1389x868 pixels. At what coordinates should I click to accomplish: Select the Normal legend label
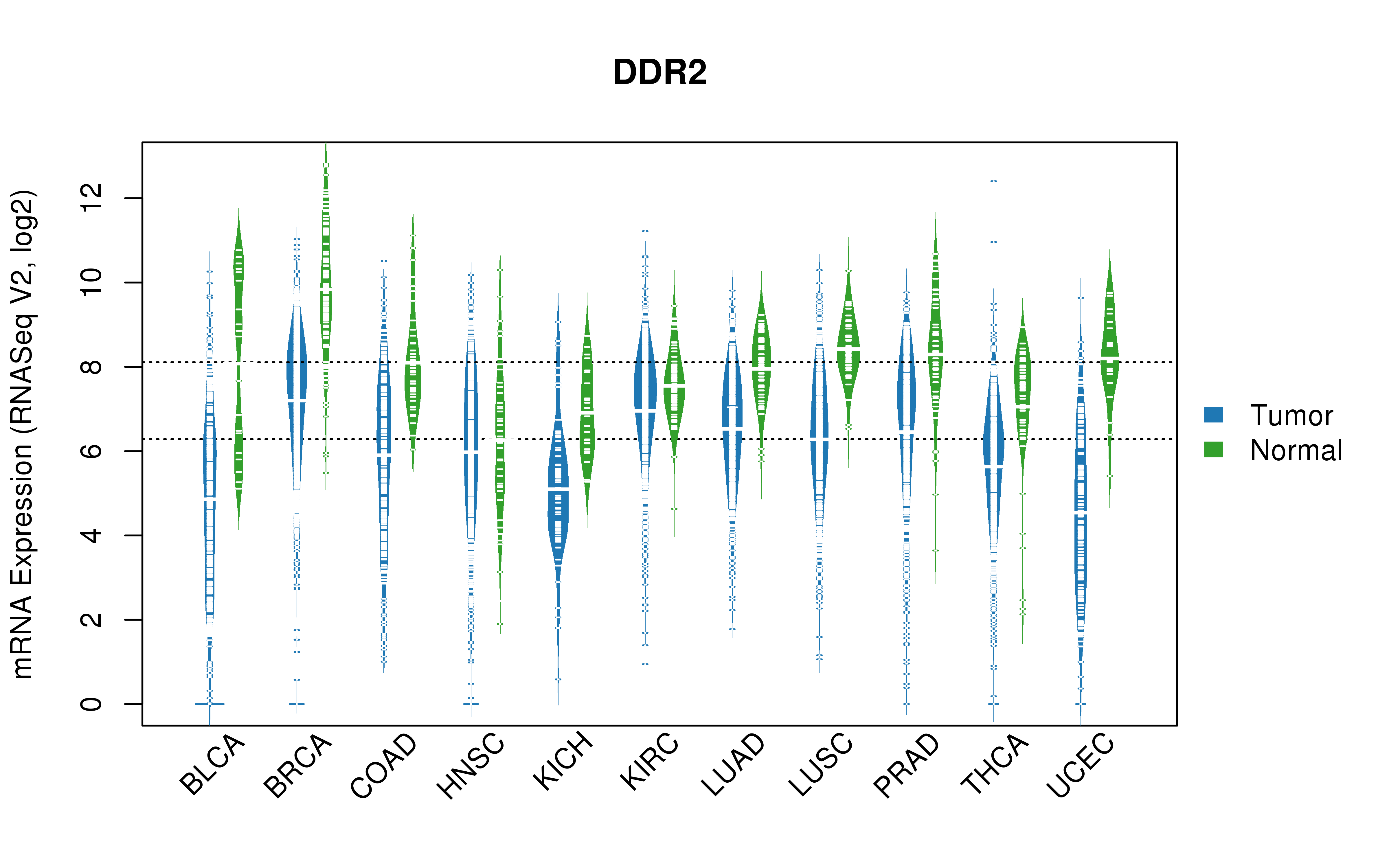1296,450
